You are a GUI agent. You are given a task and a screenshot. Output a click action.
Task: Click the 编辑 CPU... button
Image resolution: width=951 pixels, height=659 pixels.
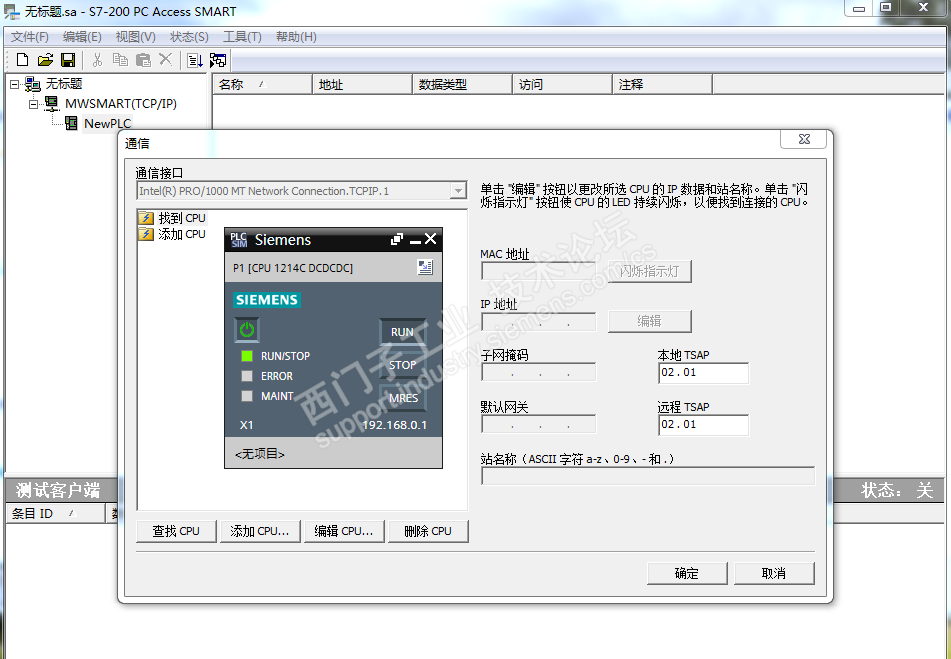(343, 531)
